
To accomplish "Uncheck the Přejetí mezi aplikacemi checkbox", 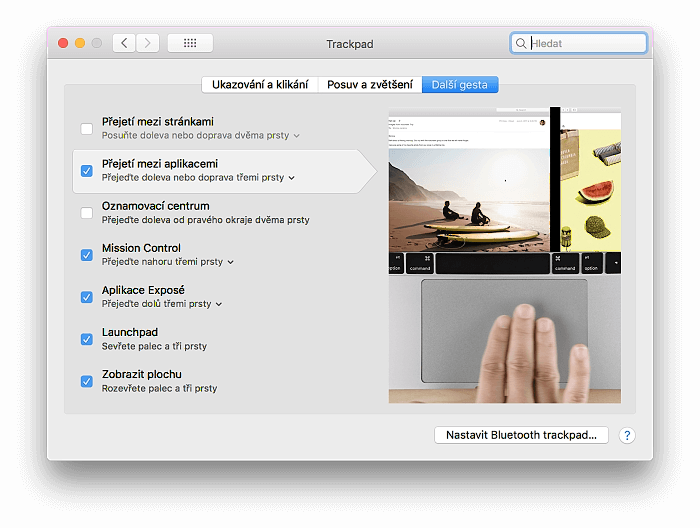I will [87, 171].
